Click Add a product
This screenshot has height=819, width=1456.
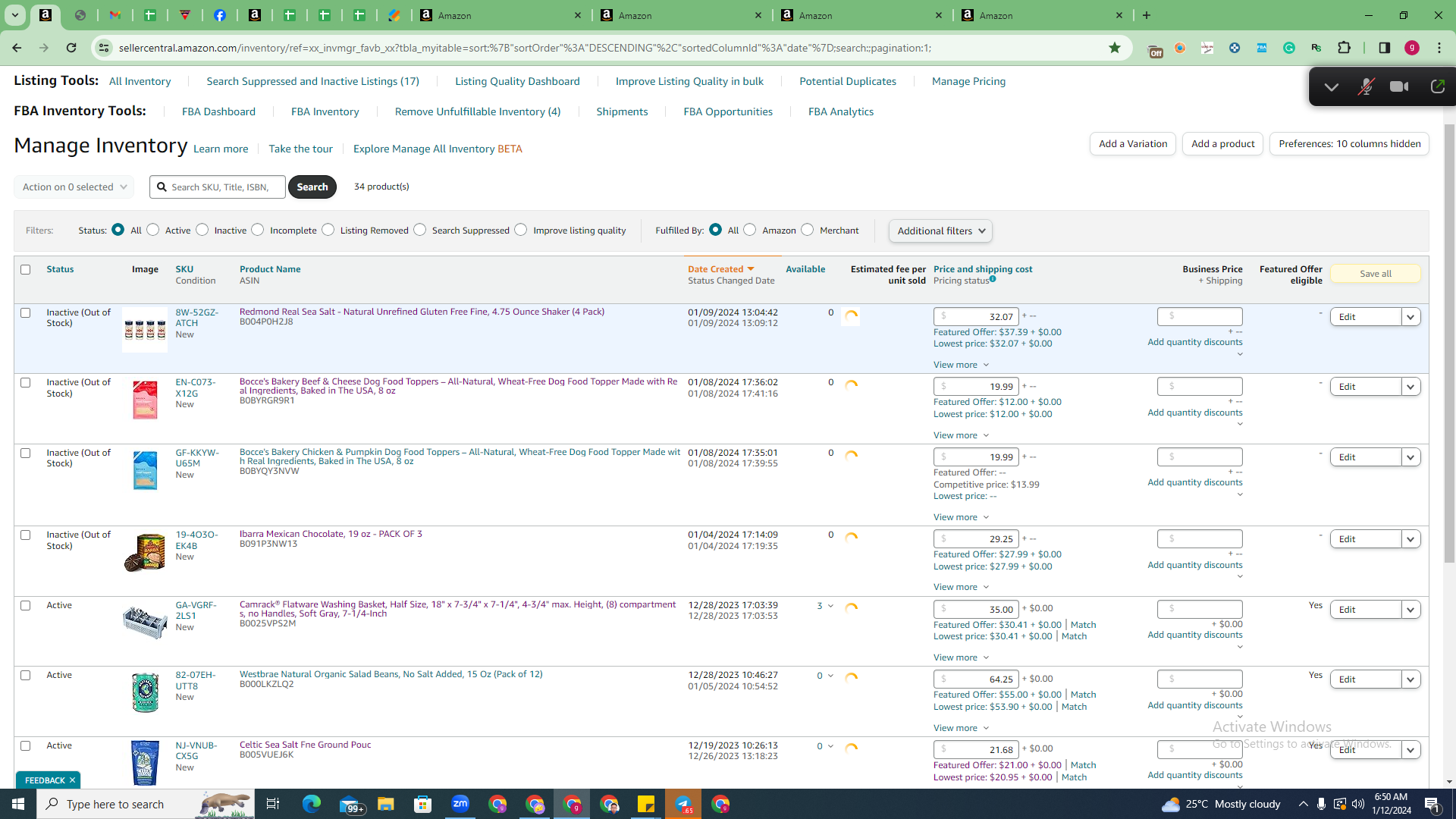(1222, 144)
